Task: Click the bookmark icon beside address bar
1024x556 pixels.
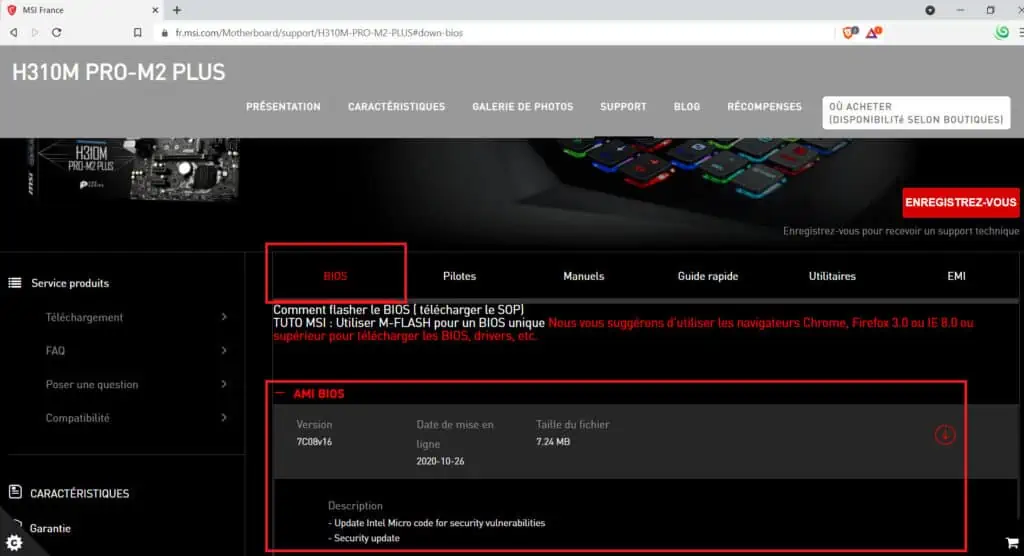Action: coord(137,33)
